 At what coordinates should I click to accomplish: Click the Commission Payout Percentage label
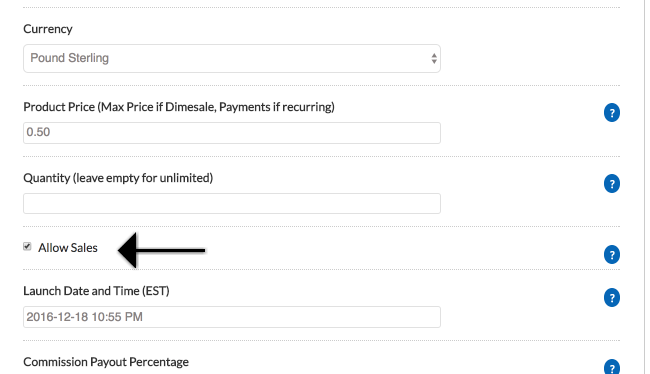pos(106,362)
